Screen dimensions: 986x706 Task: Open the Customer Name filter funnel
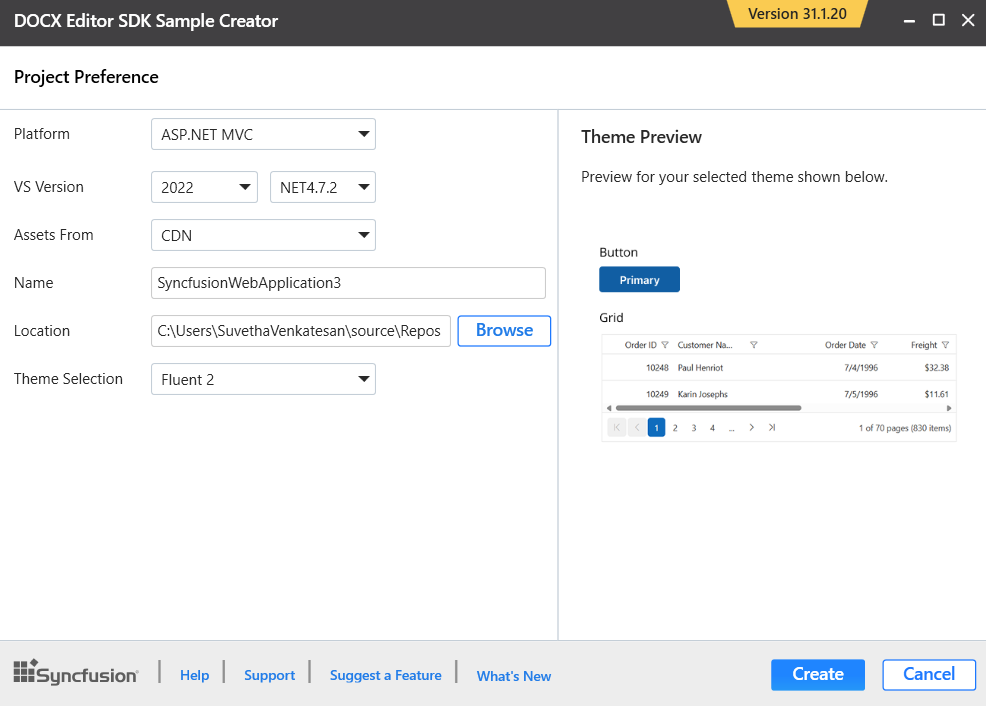755,345
